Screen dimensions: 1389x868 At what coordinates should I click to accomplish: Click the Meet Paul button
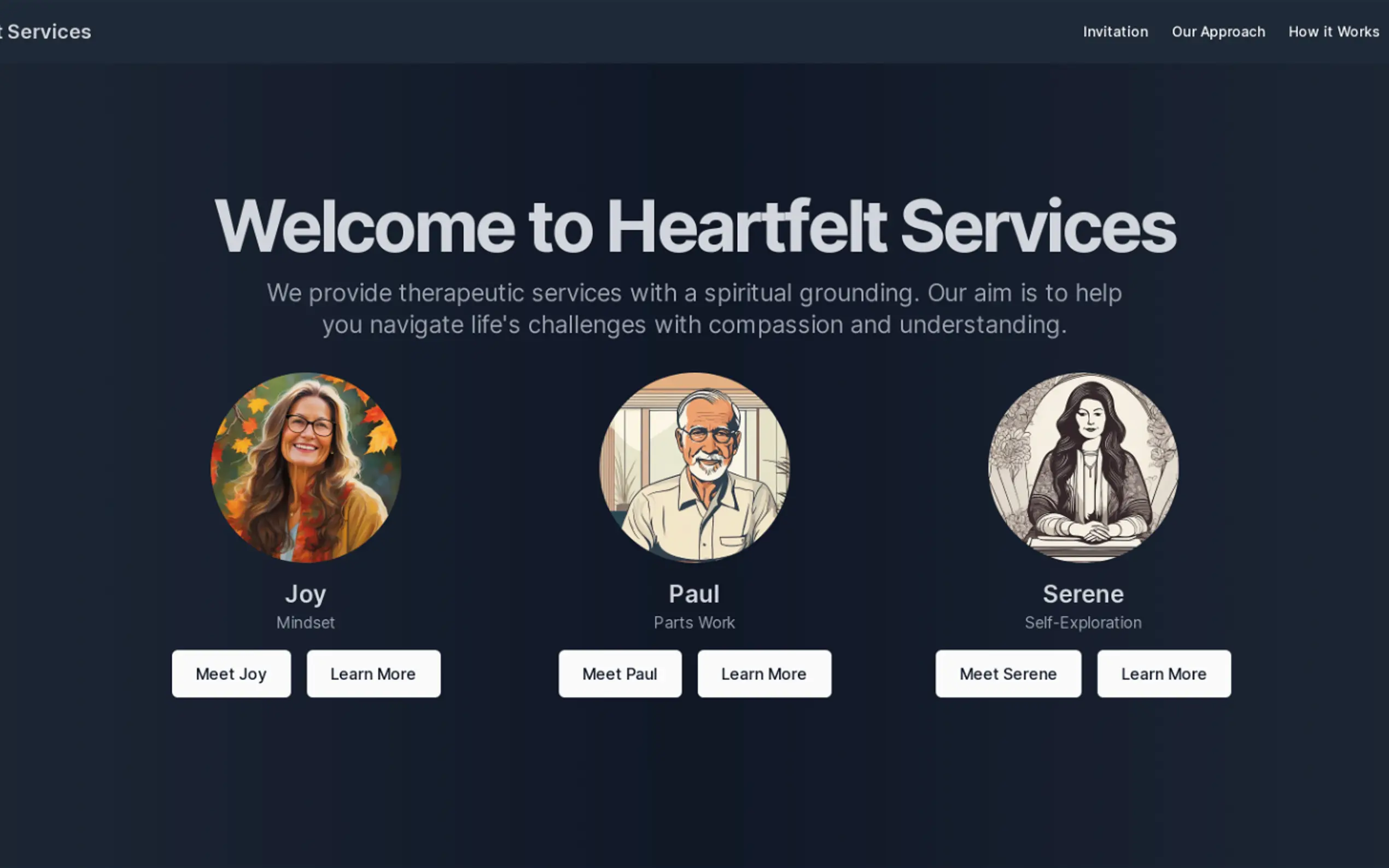pyautogui.click(x=620, y=673)
